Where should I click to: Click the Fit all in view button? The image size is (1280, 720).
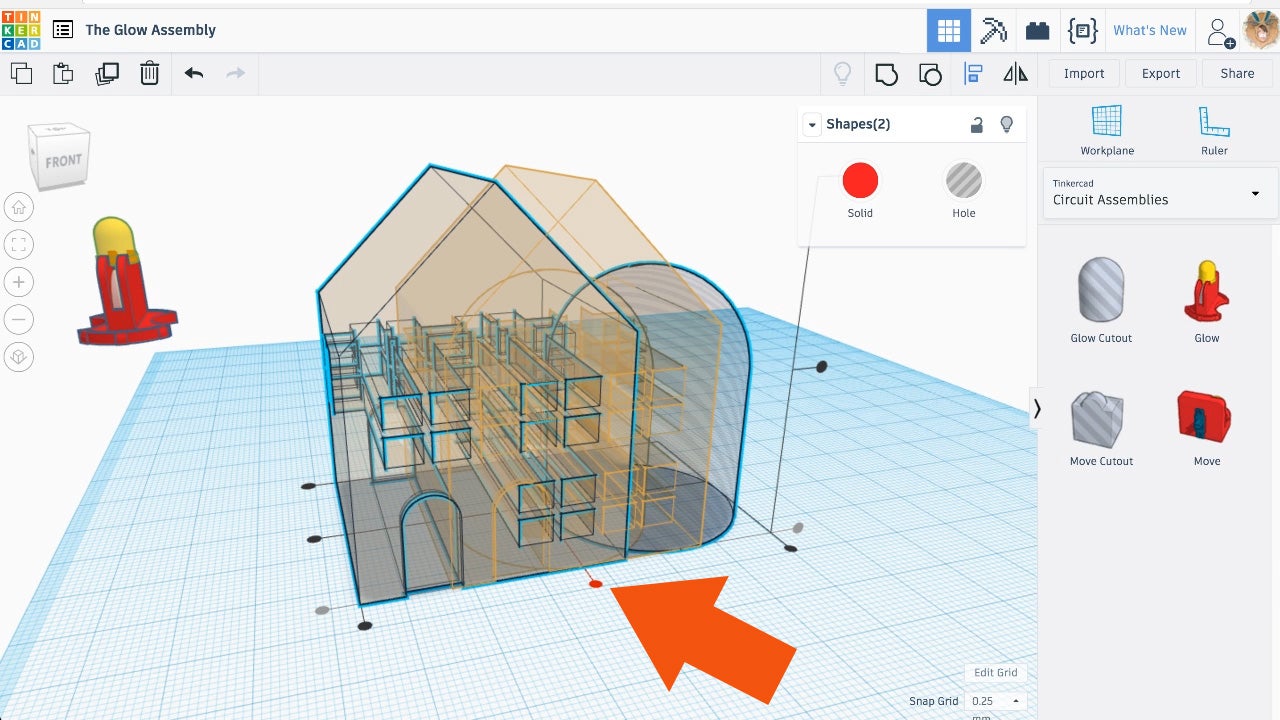[19, 244]
